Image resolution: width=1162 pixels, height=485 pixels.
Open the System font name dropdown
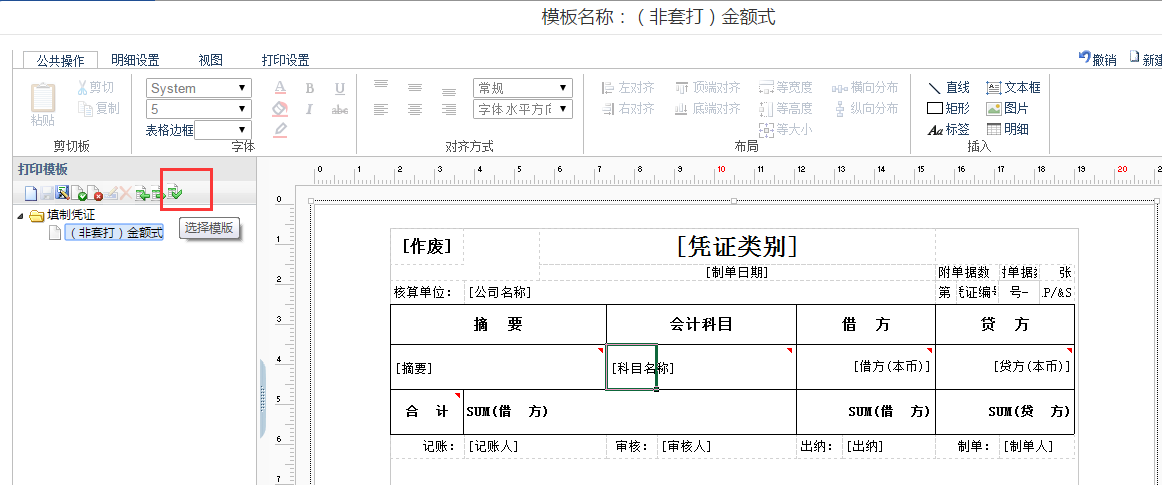(x=199, y=88)
